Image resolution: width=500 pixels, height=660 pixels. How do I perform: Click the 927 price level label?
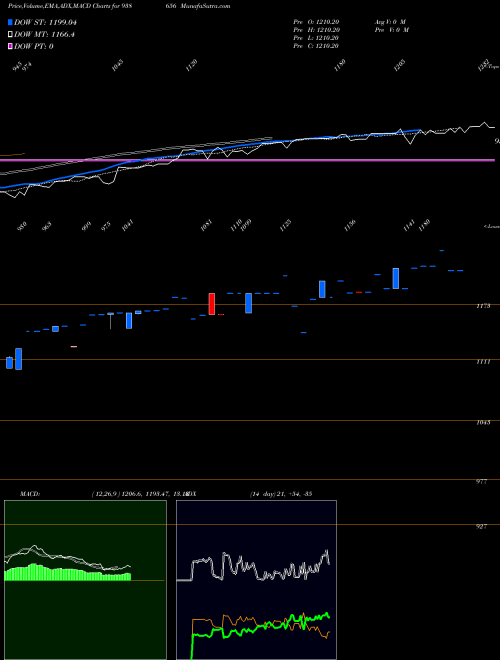coord(481,527)
